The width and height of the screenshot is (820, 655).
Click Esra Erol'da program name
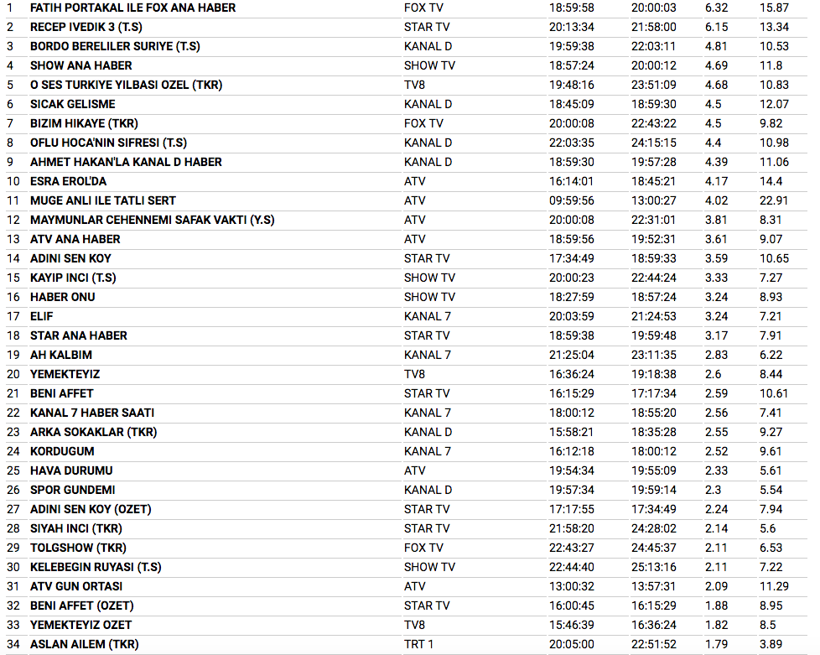point(68,181)
